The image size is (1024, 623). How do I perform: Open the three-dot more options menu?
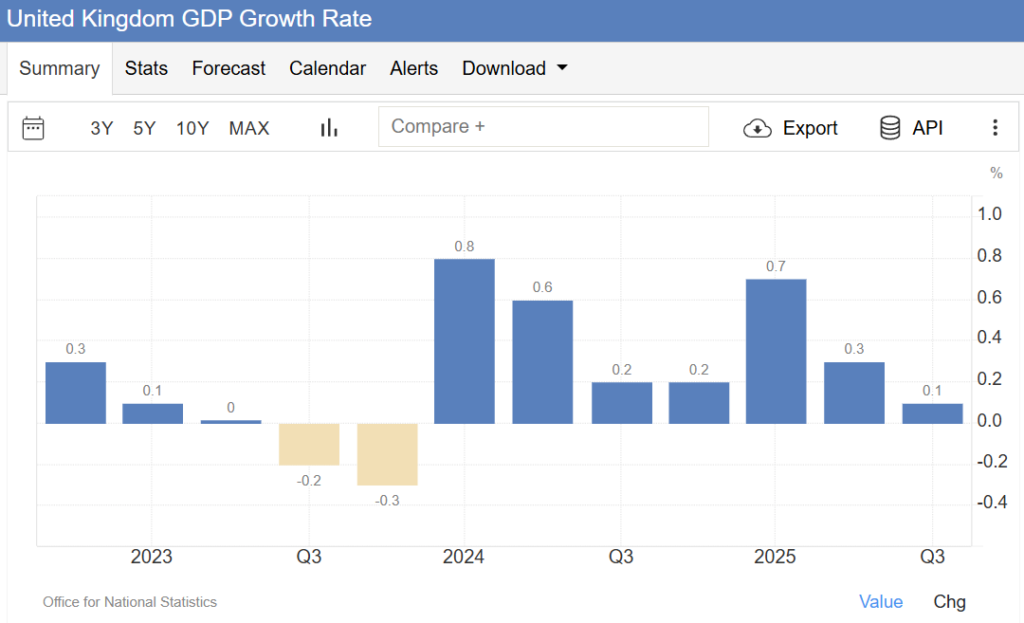click(x=994, y=128)
